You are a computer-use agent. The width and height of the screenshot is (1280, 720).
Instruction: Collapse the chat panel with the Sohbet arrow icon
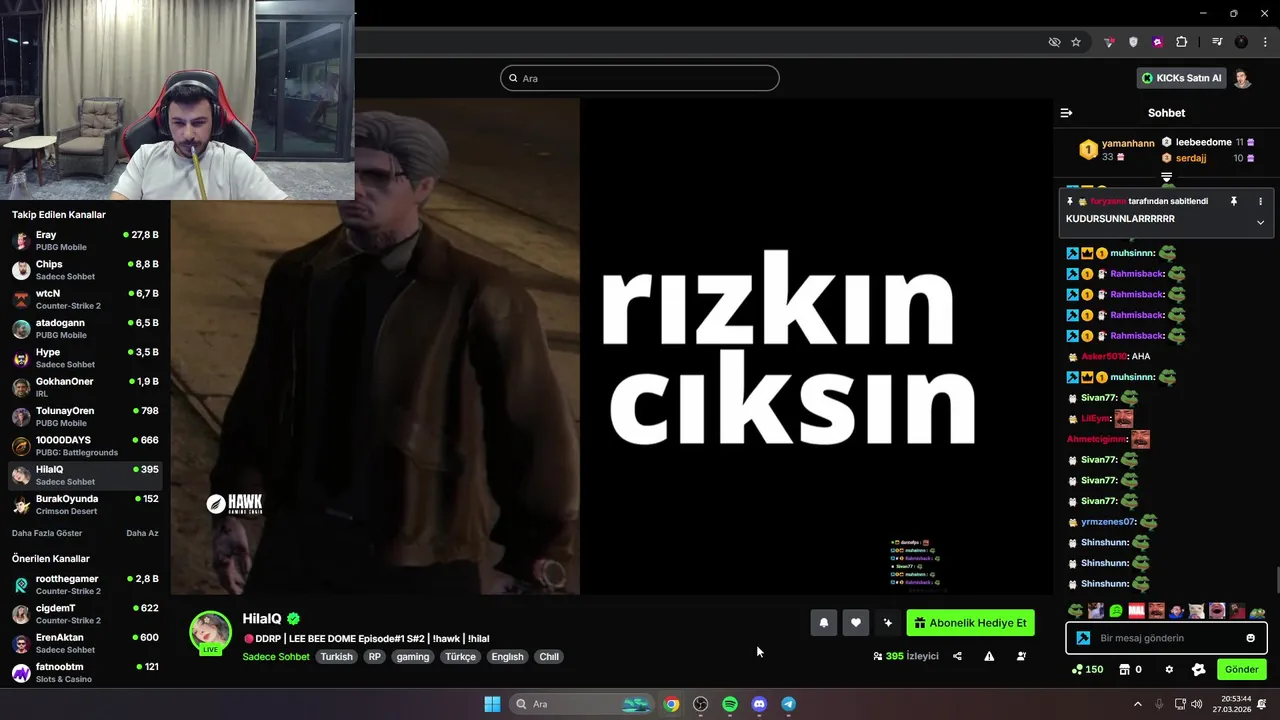pos(1066,113)
